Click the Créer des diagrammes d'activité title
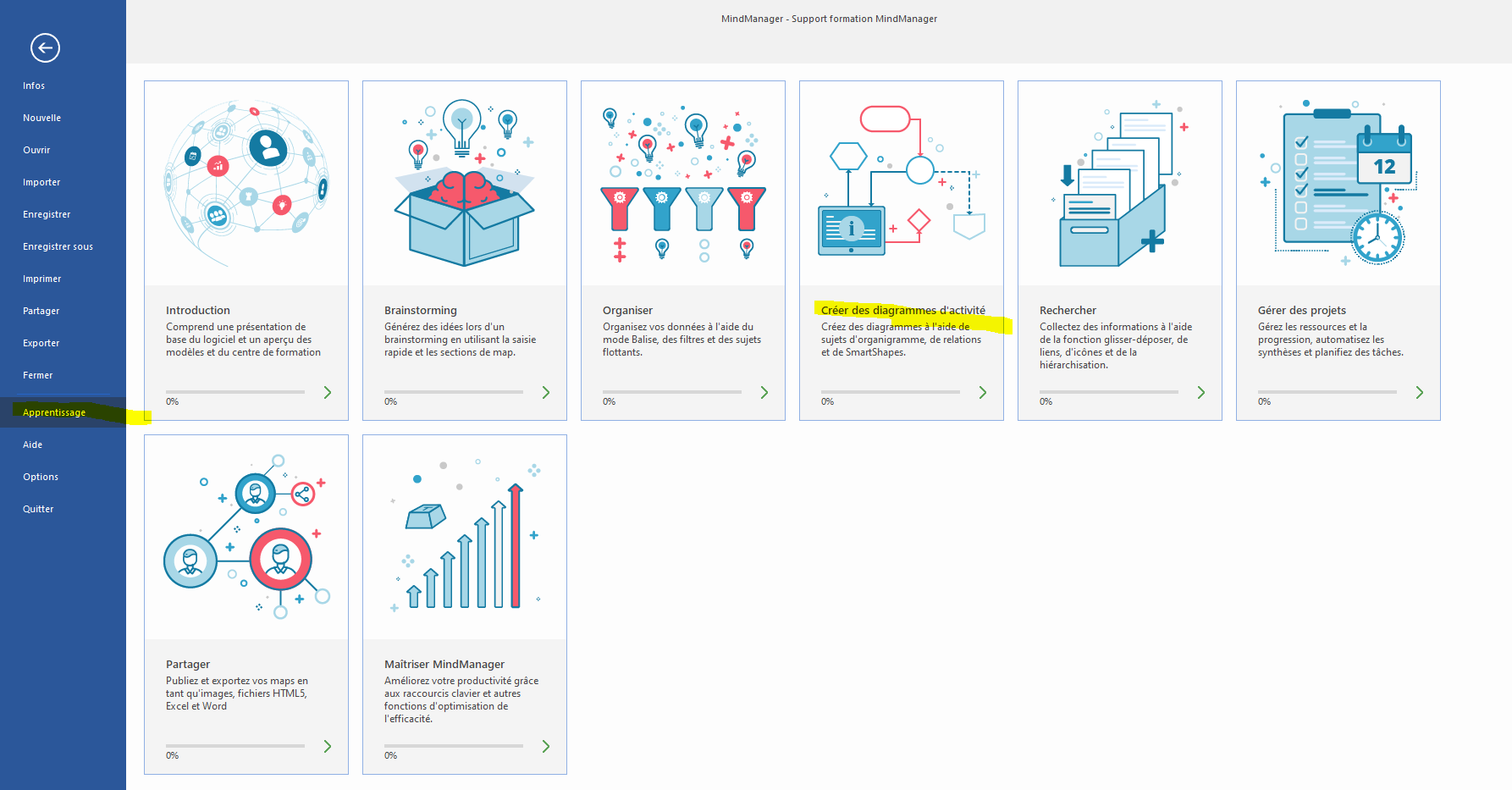Image resolution: width=1512 pixels, height=790 pixels. [902, 310]
